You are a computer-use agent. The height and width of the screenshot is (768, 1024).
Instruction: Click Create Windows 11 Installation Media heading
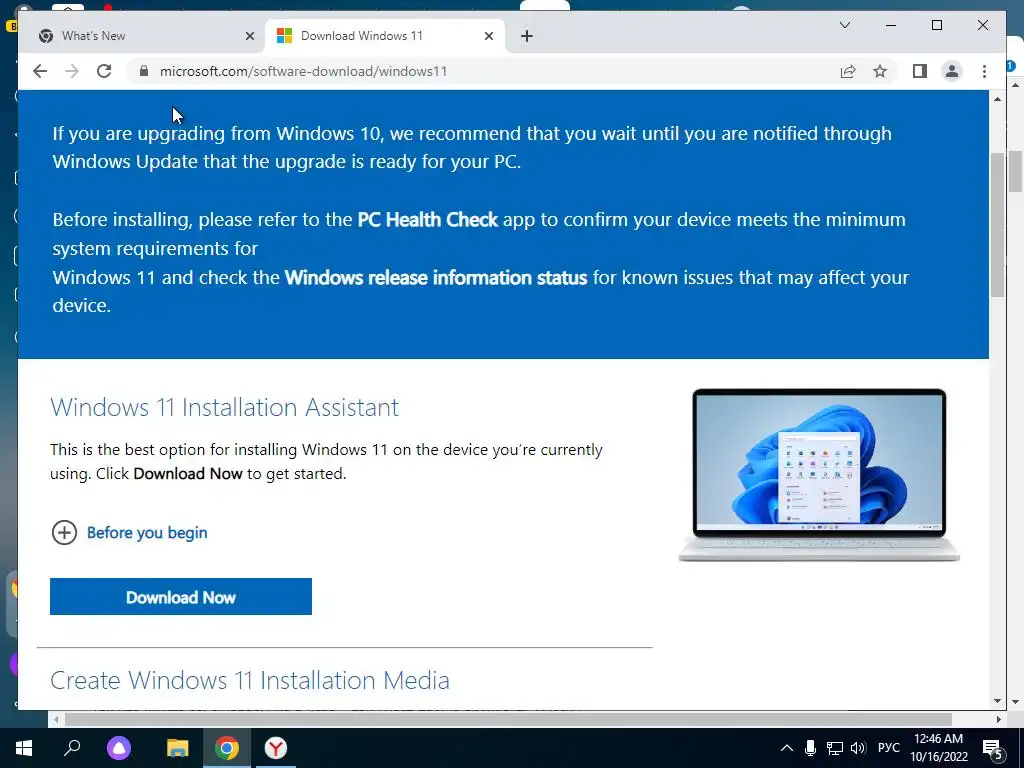[x=250, y=680]
